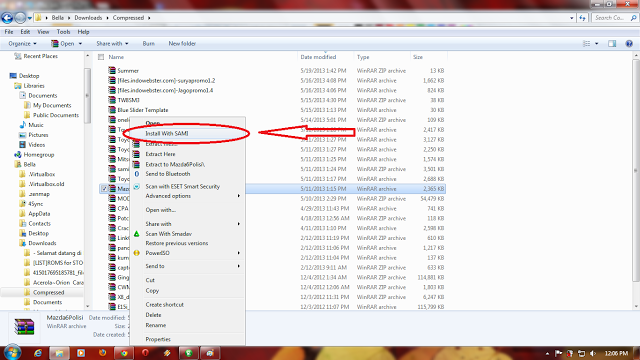
Task: Expand the Open button dropdown arrow
Action: click(80, 43)
